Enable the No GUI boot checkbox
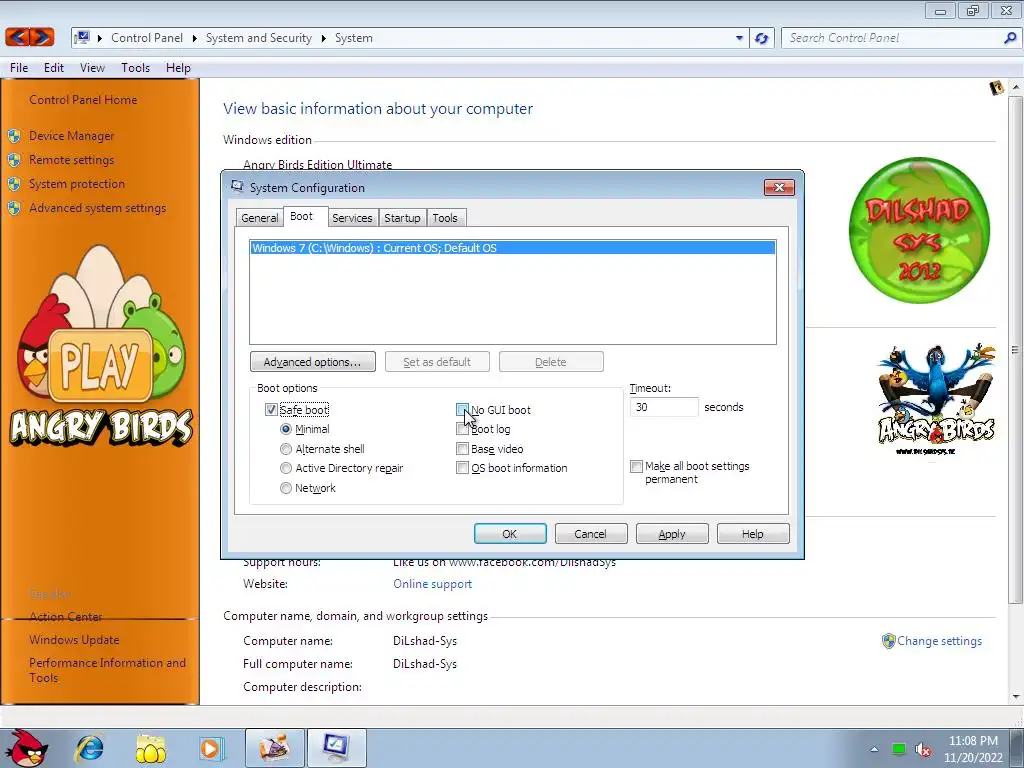 click(462, 409)
